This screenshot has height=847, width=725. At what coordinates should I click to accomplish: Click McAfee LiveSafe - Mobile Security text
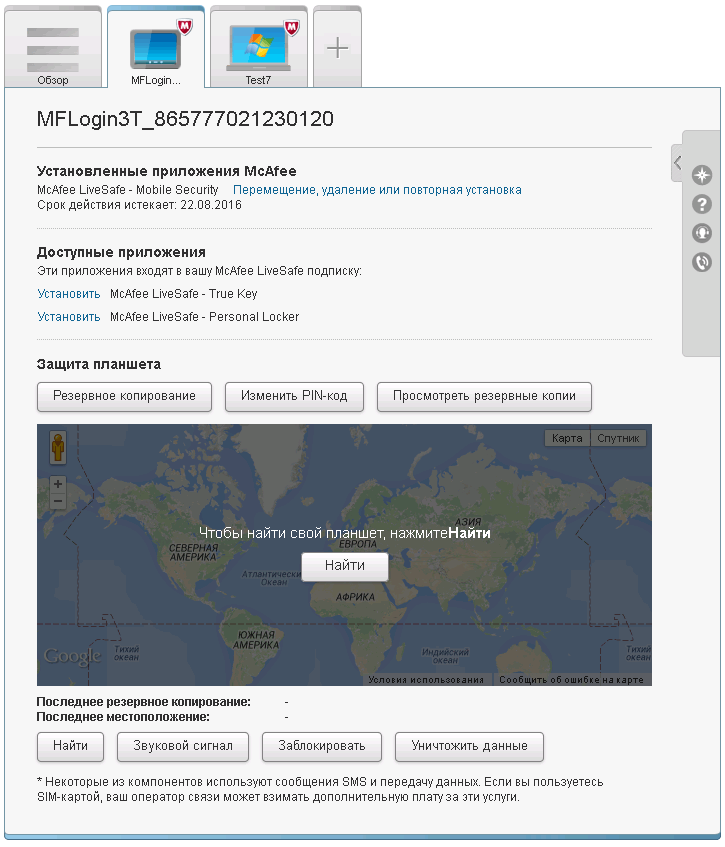point(128,190)
